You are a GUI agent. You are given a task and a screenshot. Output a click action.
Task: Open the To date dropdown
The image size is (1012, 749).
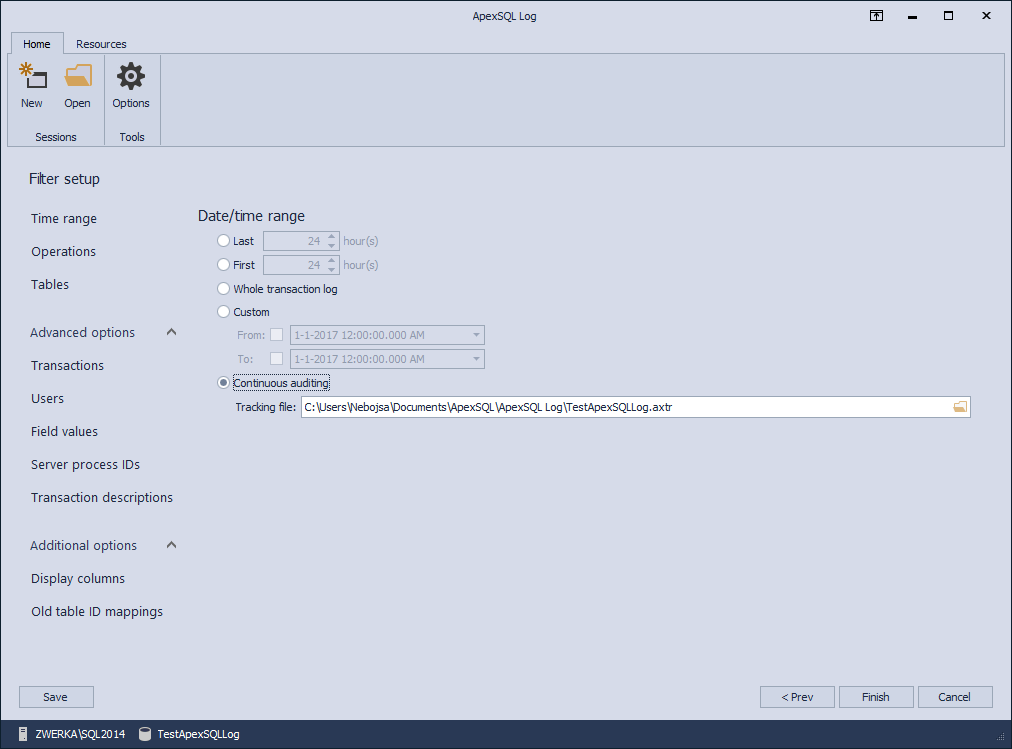(476, 359)
